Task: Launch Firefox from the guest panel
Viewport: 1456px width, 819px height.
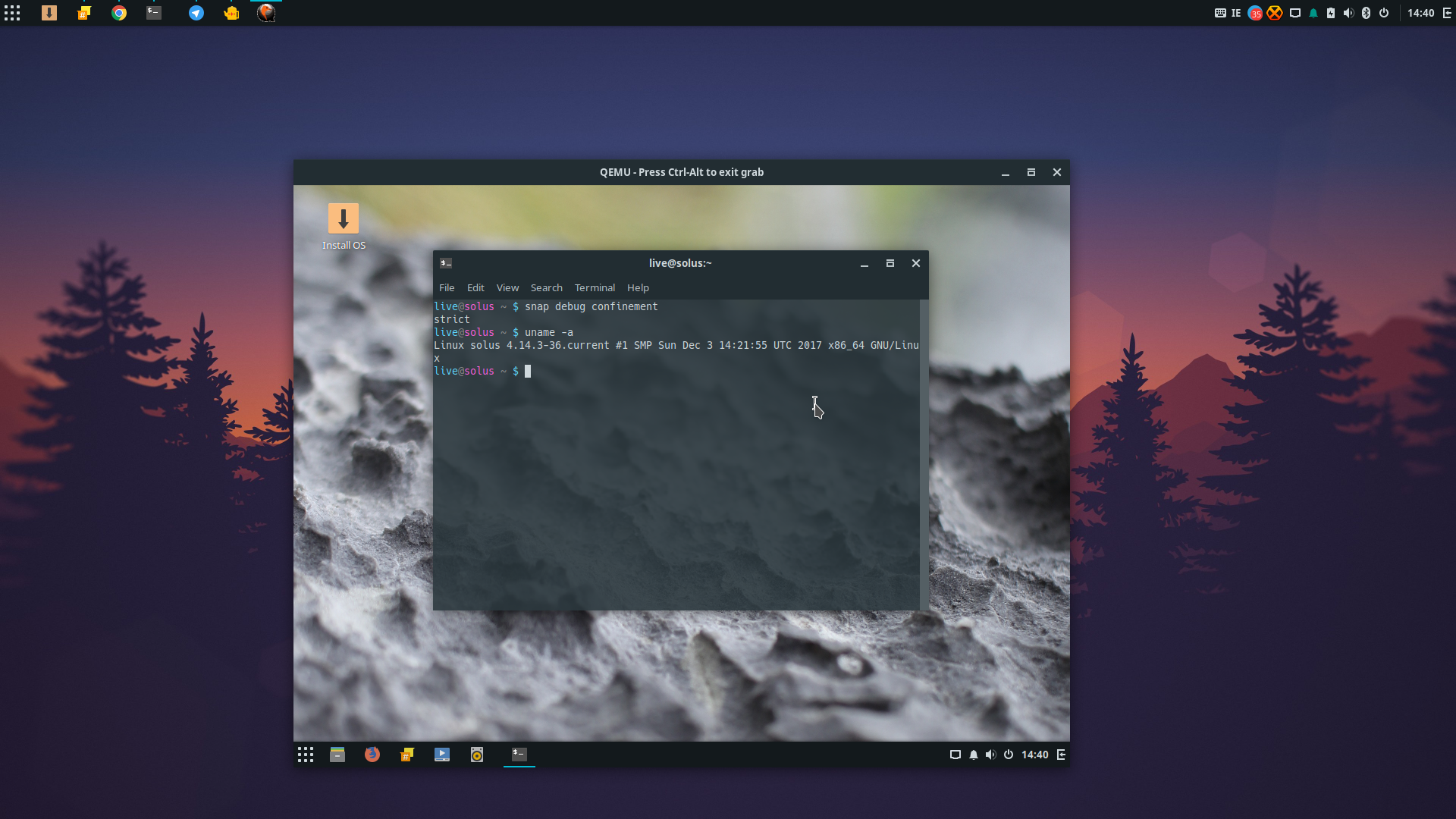Action: (372, 755)
